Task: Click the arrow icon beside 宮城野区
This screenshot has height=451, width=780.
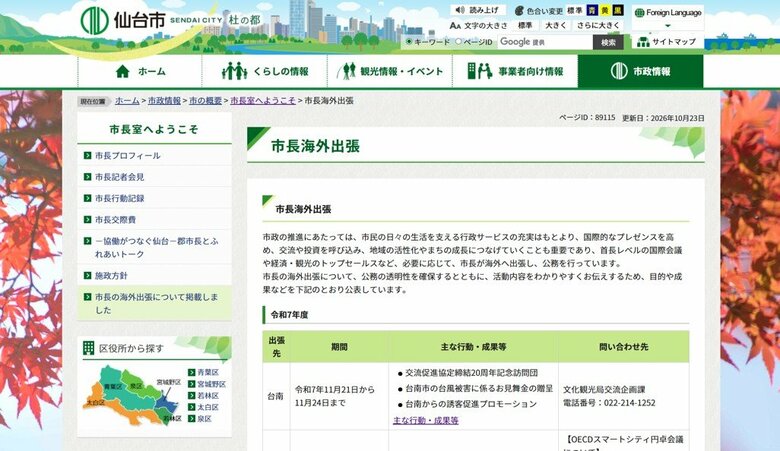Action: pyautogui.click(x=192, y=384)
